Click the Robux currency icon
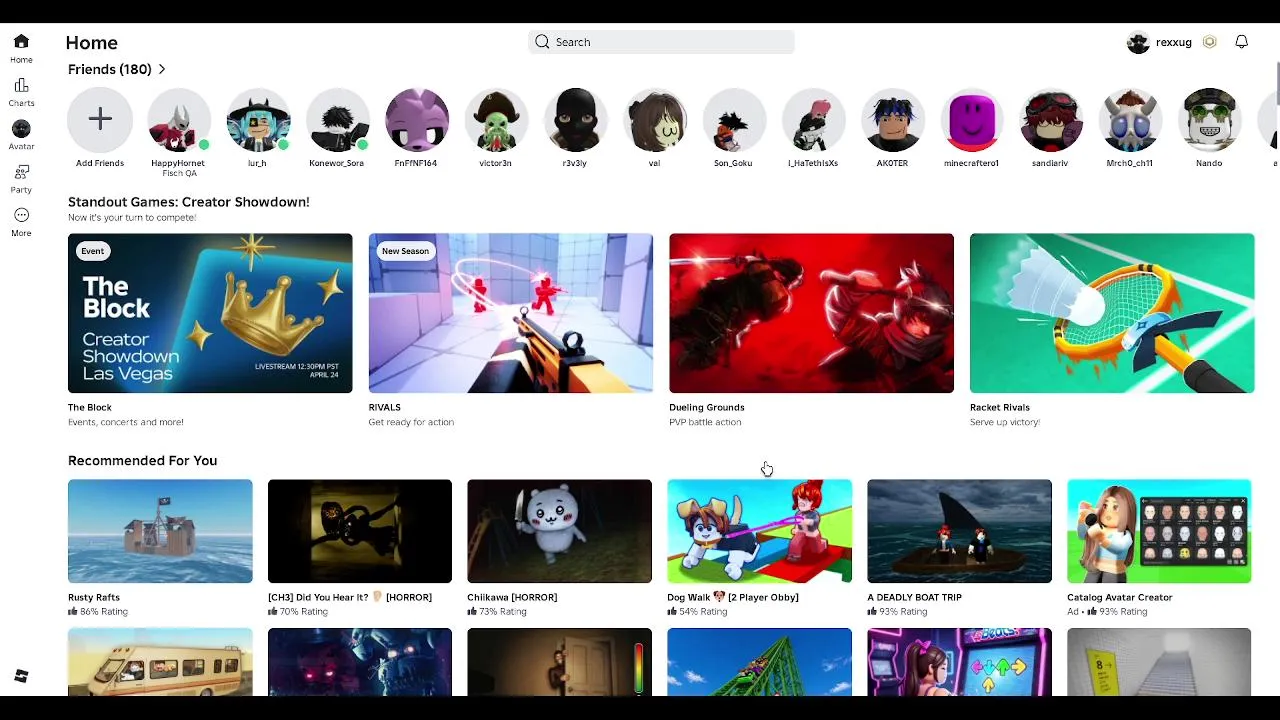This screenshot has width=1280, height=720. tap(1210, 42)
